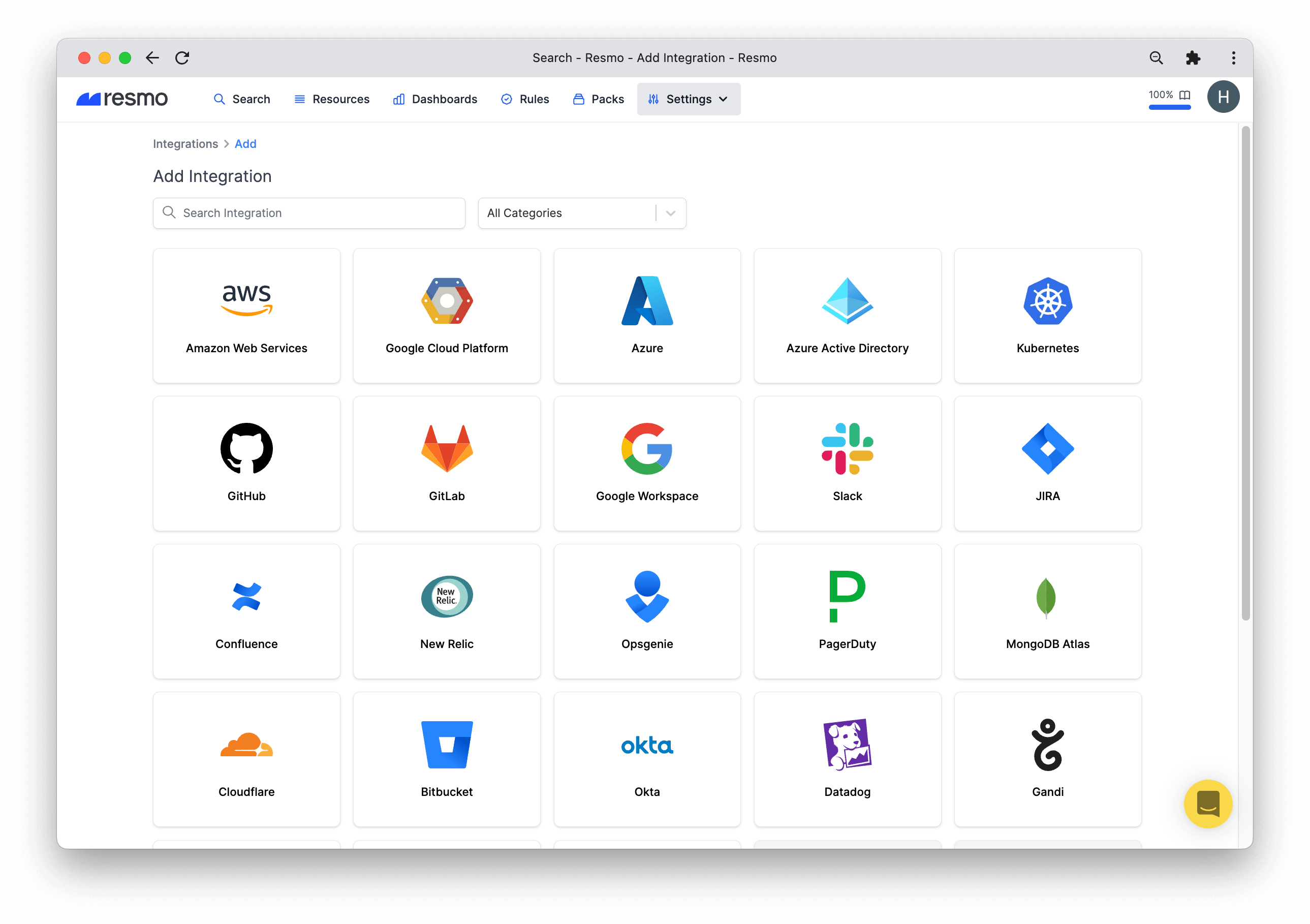This screenshot has width=1310, height=924.
Task: Pick the Bitbucket bucket icon
Action: (447, 744)
